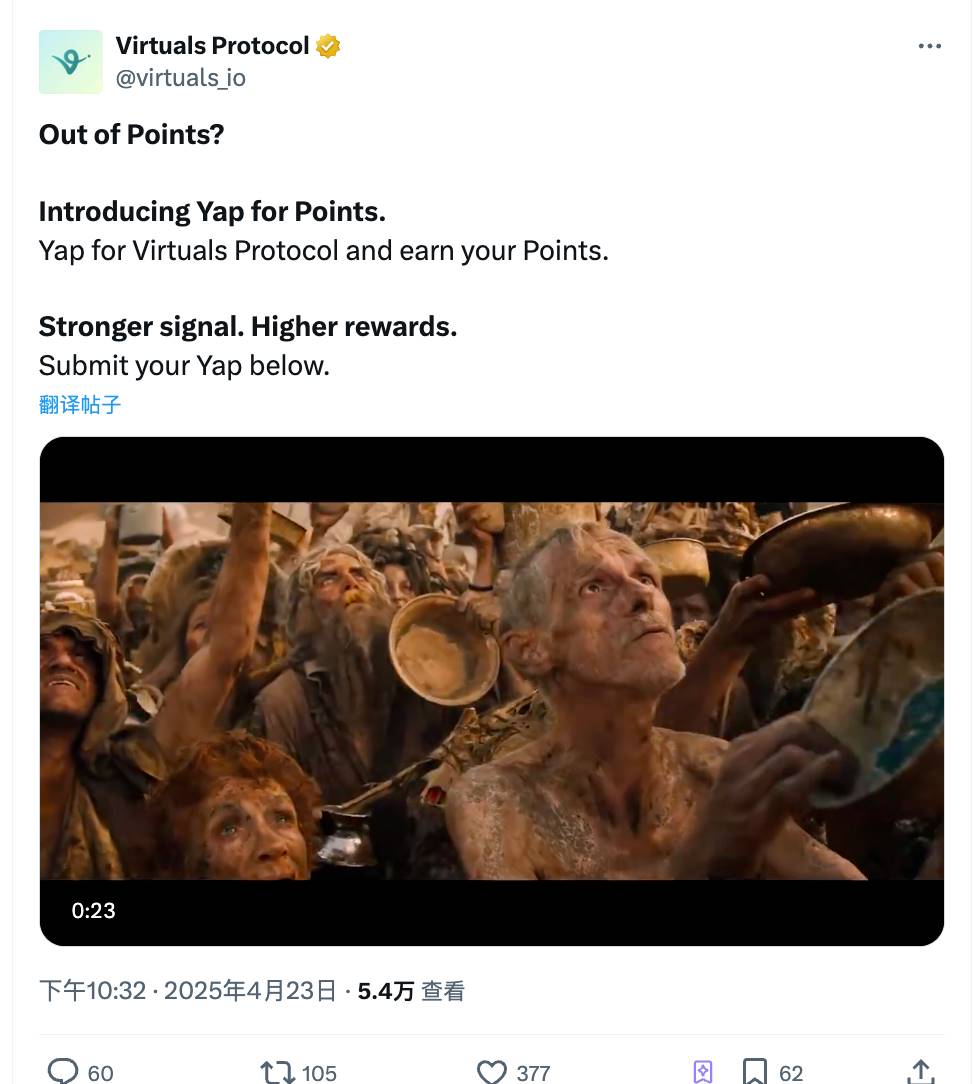Click the repost arrows icon
This screenshot has height=1084, width=974.
click(x=277, y=1072)
